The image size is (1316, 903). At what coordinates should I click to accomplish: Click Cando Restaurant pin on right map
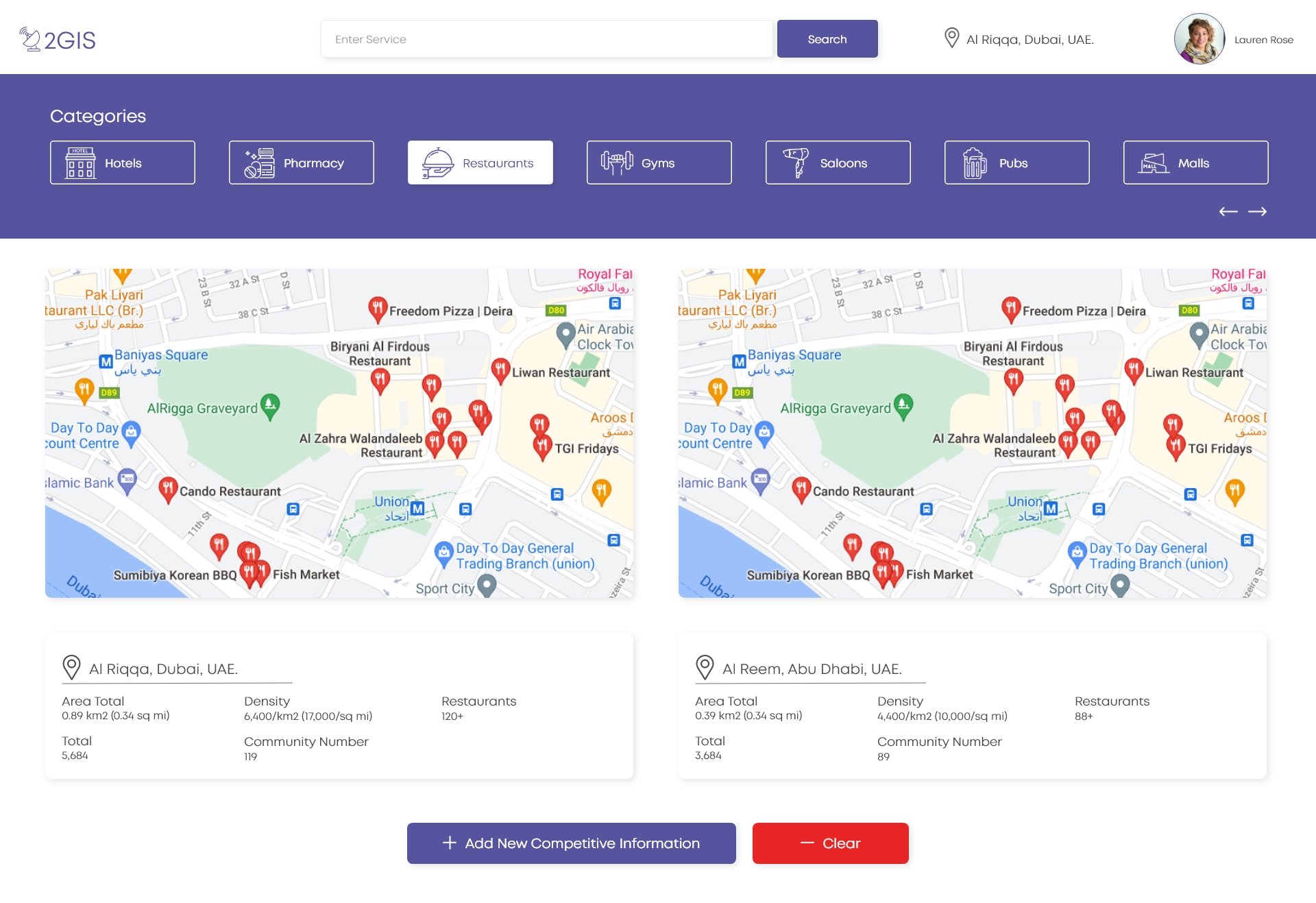(x=801, y=490)
